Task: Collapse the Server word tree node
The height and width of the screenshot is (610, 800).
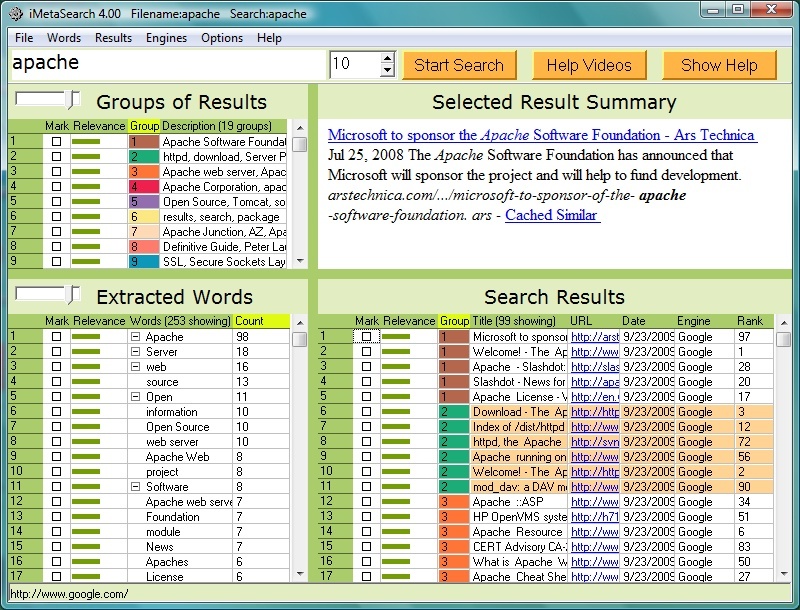Action: 135,351
